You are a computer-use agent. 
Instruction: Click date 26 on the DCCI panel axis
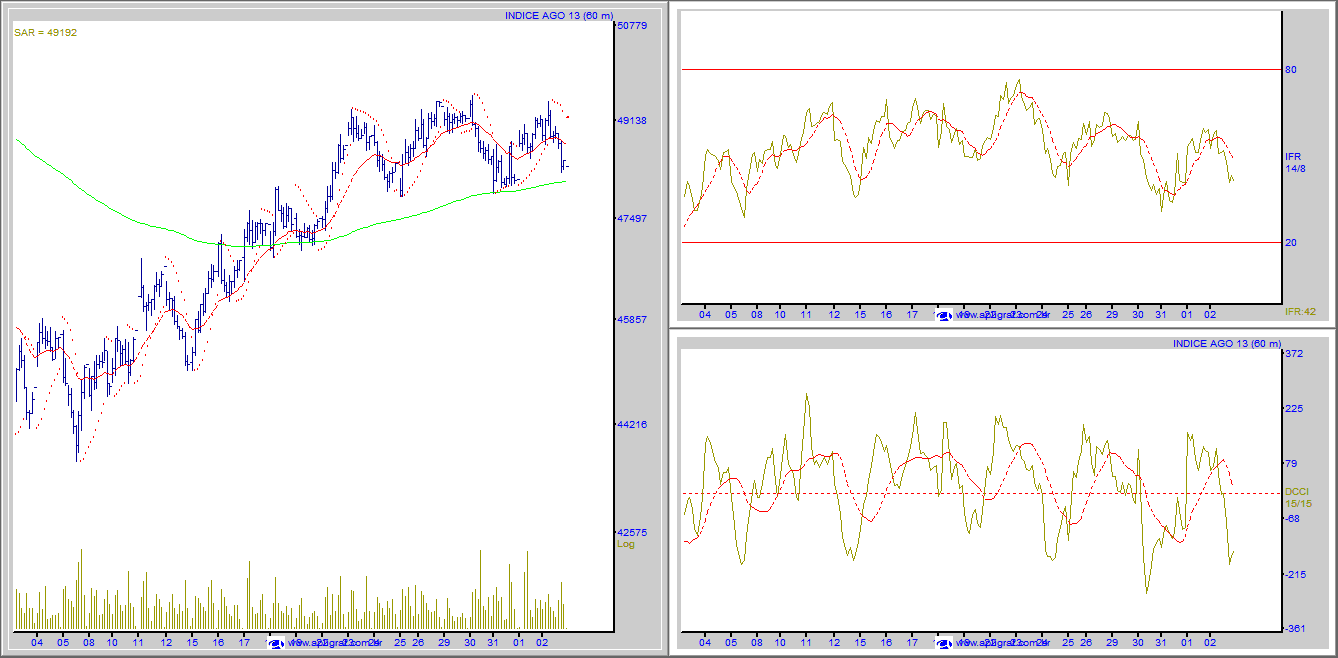pos(1086,643)
